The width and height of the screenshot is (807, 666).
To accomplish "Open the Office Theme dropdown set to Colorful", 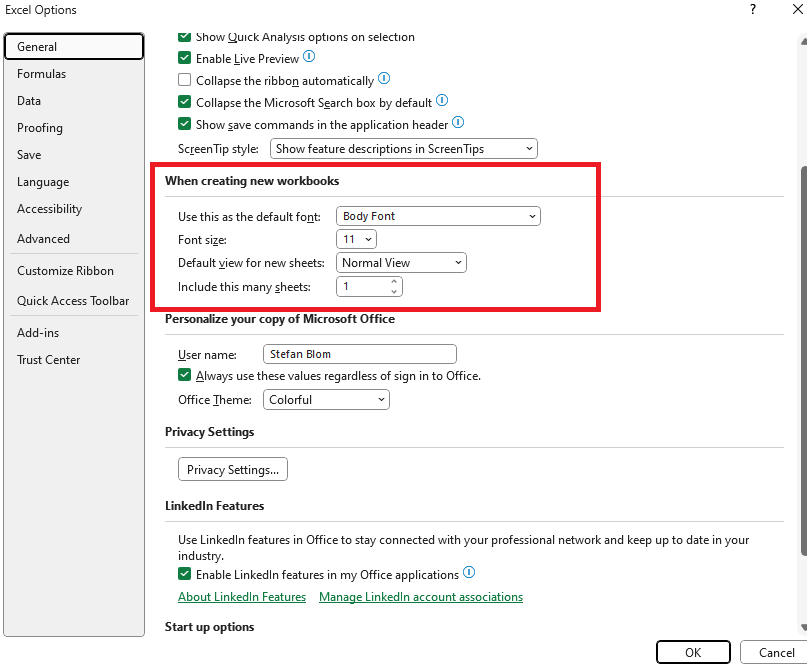I will point(326,399).
